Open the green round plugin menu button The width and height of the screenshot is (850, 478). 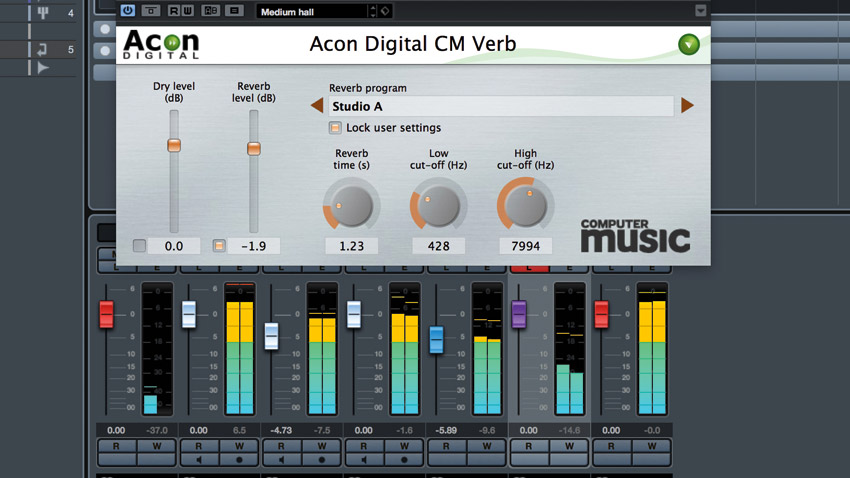pos(689,44)
